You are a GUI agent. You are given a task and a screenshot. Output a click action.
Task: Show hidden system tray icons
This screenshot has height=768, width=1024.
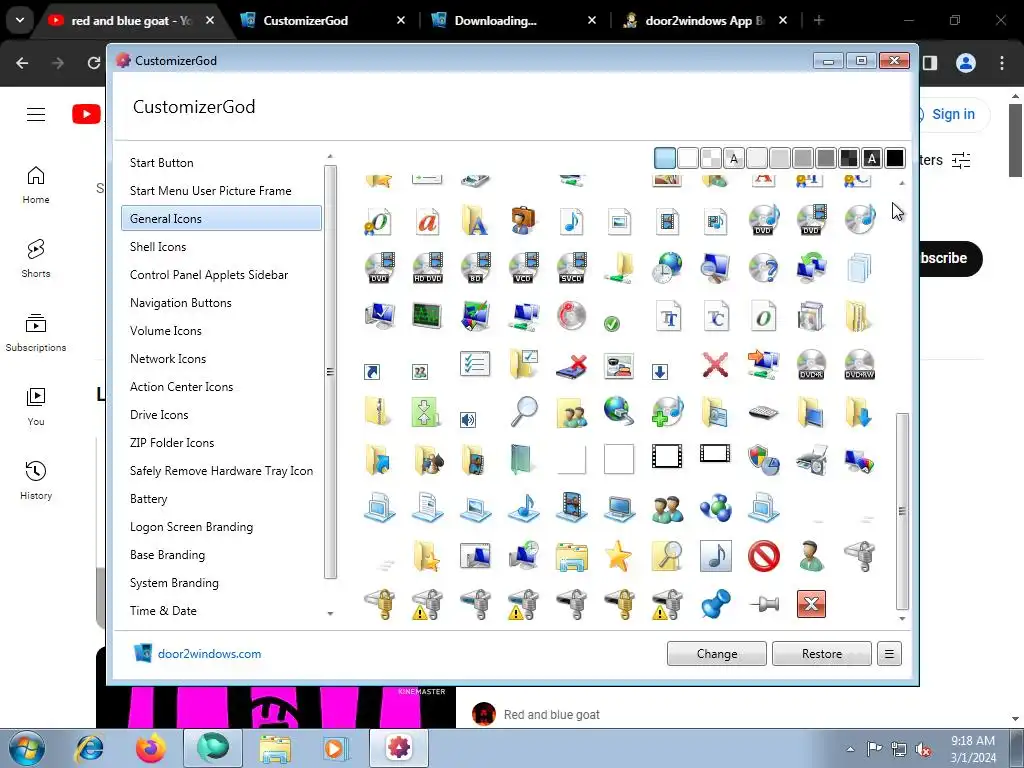pos(850,749)
